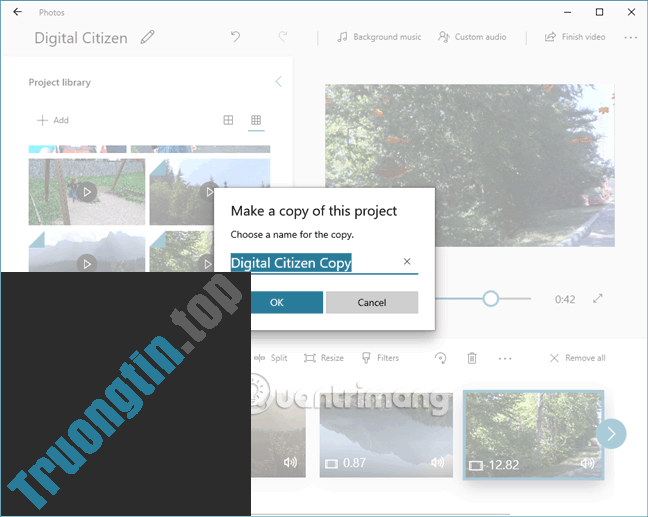648x517 pixels.
Task: Open storyboard more options menu
Action: pos(505,358)
